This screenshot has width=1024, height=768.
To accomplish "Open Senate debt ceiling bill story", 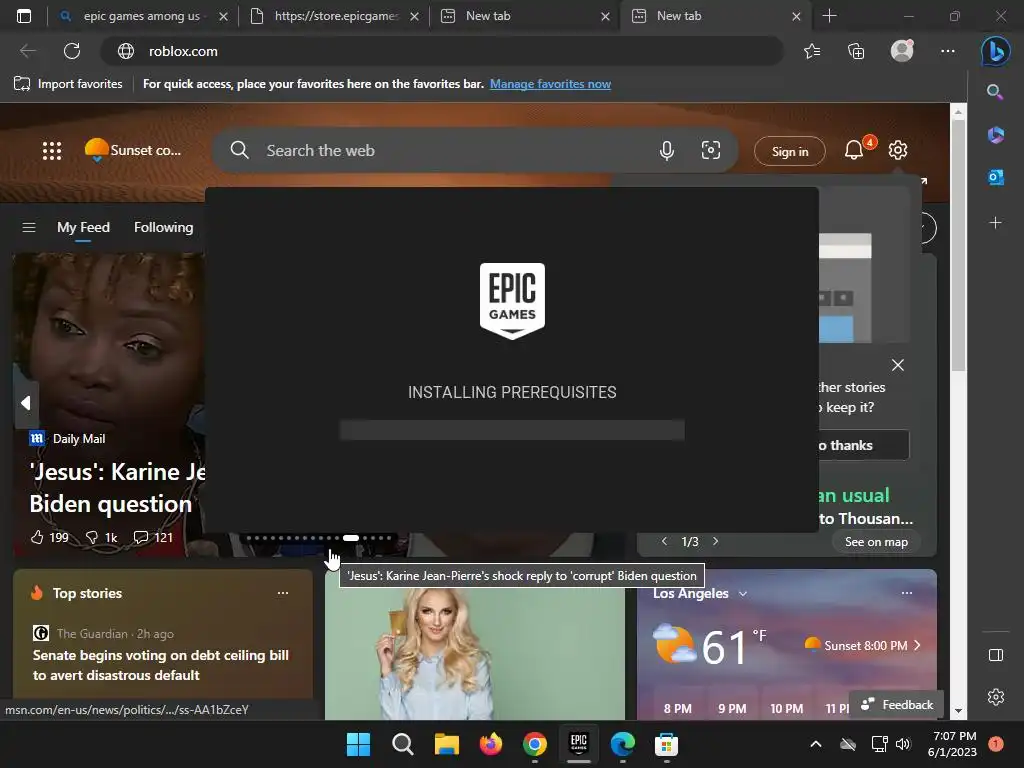I will pos(161,665).
